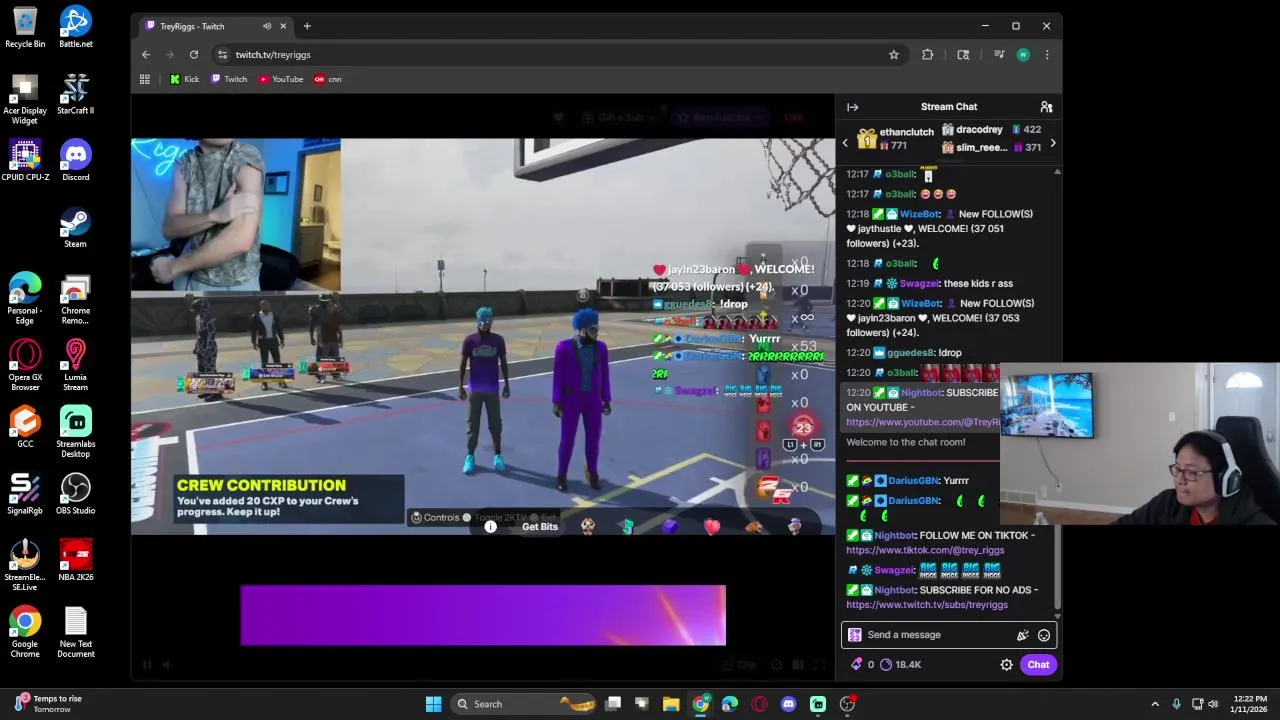The width and height of the screenshot is (1280, 720).
Task: Click the SignalRgb desktop shortcut
Action: tap(25, 494)
